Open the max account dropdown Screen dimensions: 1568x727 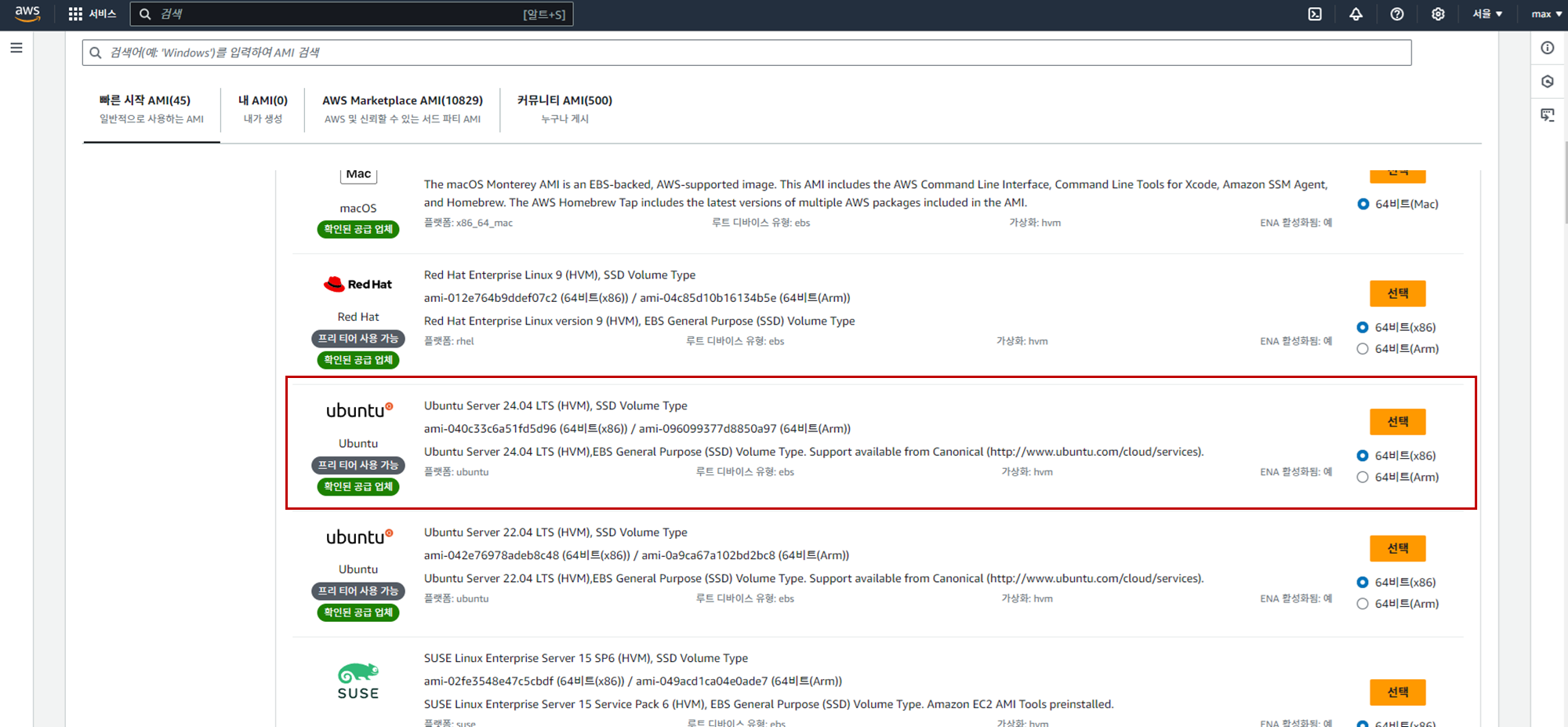click(1546, 14)
